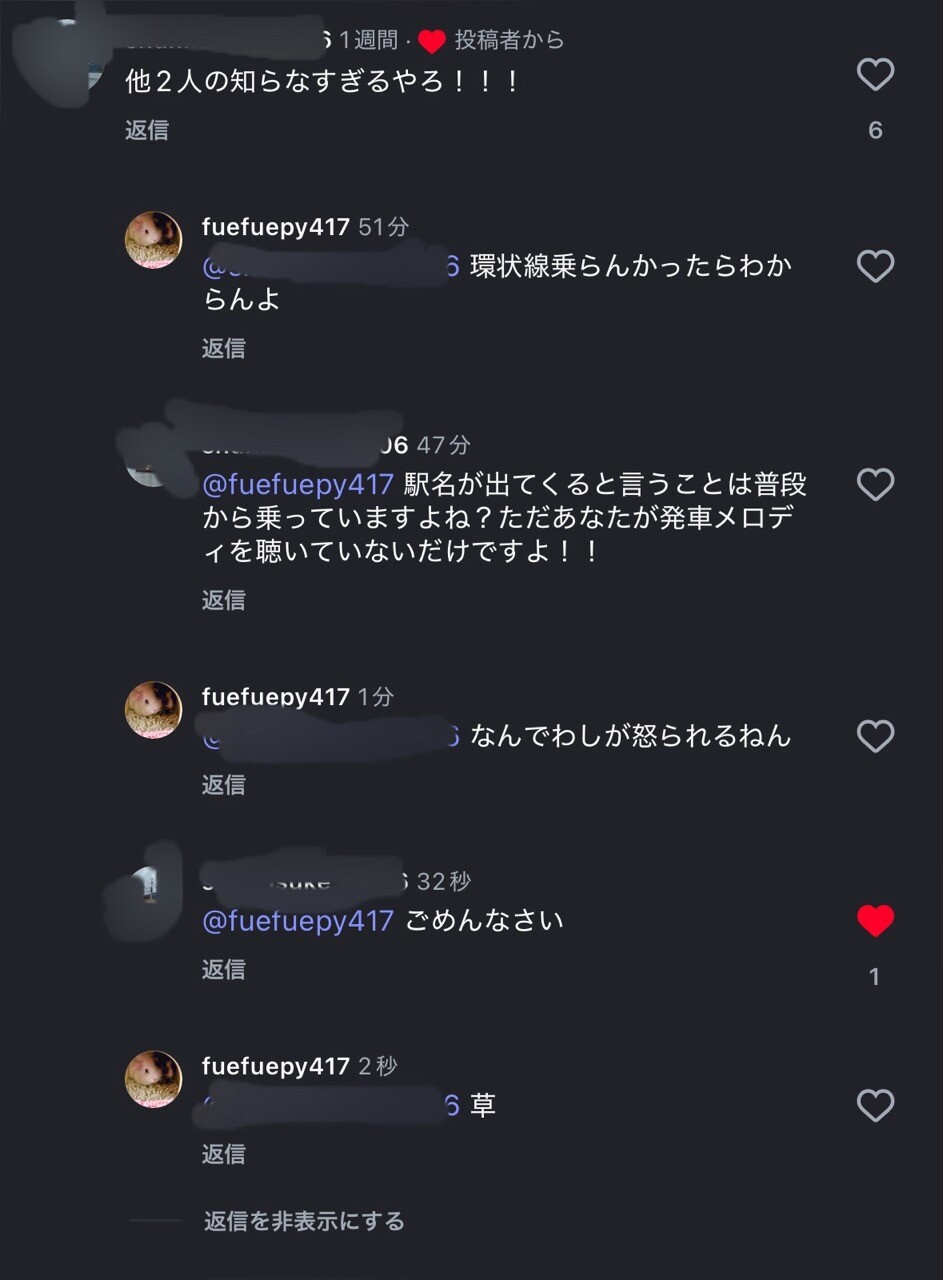The height and width of the screenshot is (1280, 943).
Task: Reply to the 環状線 comment
Action: pyautogui.click(x=223, y=348)
